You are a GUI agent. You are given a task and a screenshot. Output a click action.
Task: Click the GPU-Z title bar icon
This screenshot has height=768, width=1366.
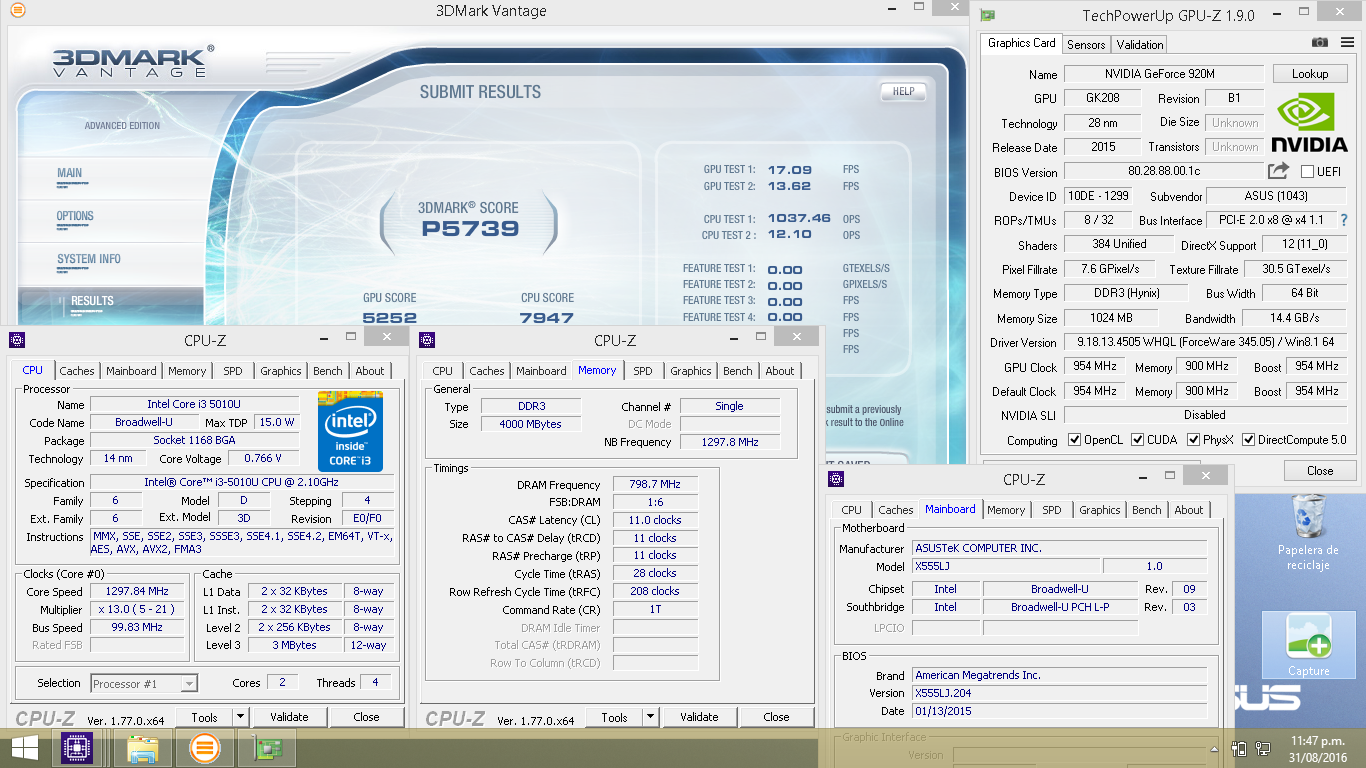[988, 15]
